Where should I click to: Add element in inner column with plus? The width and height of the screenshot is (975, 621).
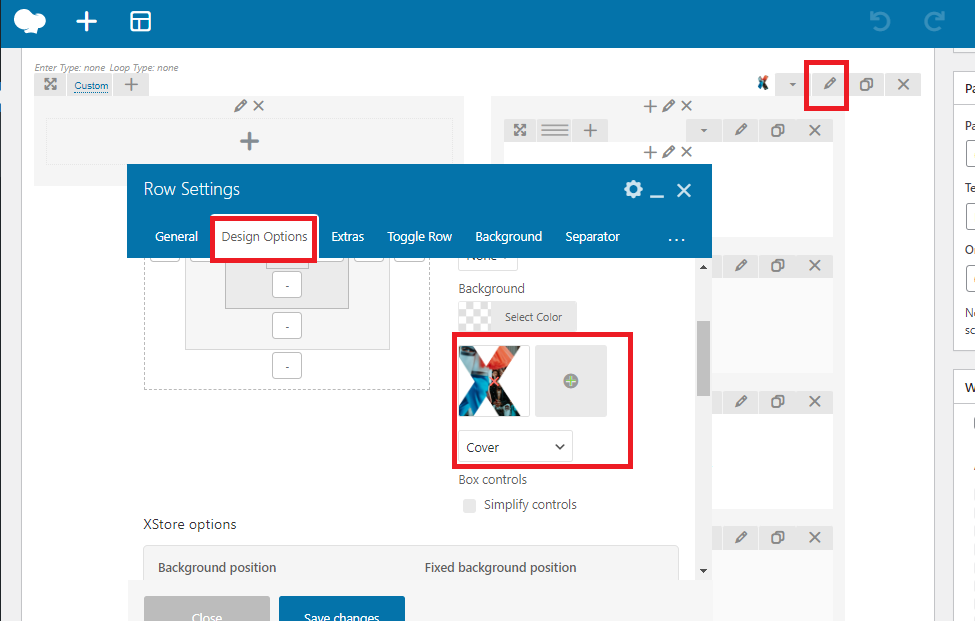(650, 152)
